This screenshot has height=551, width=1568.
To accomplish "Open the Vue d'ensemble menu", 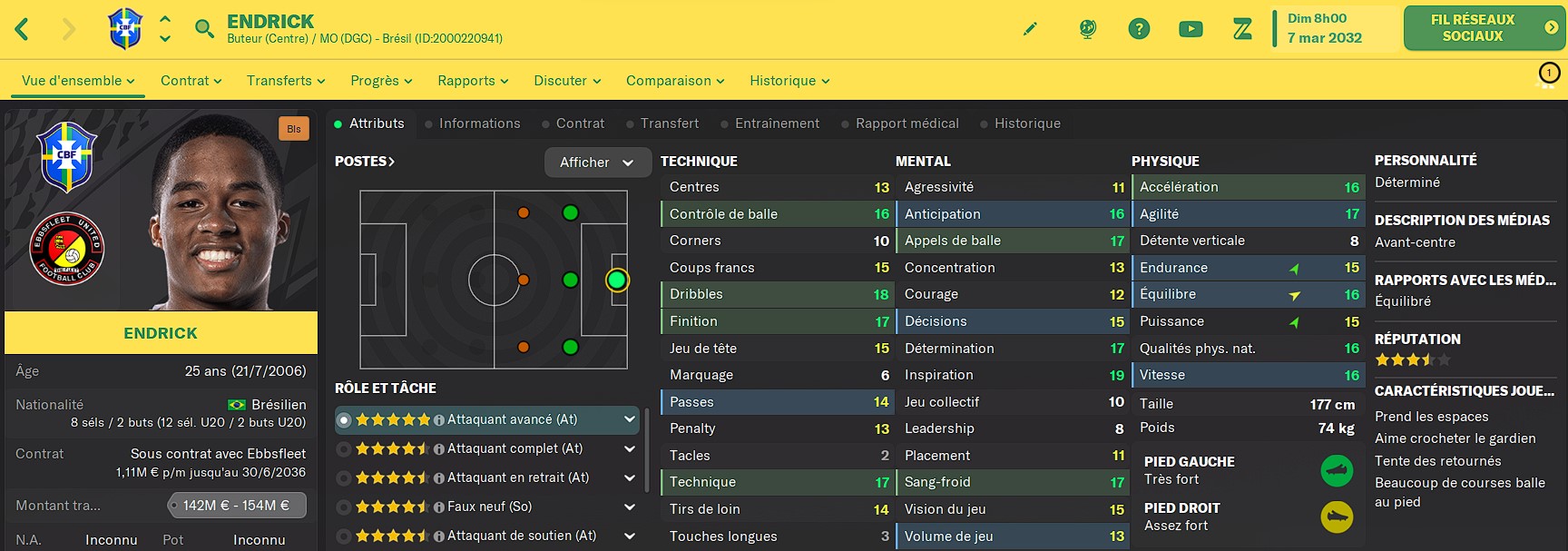I will [78, 81].
